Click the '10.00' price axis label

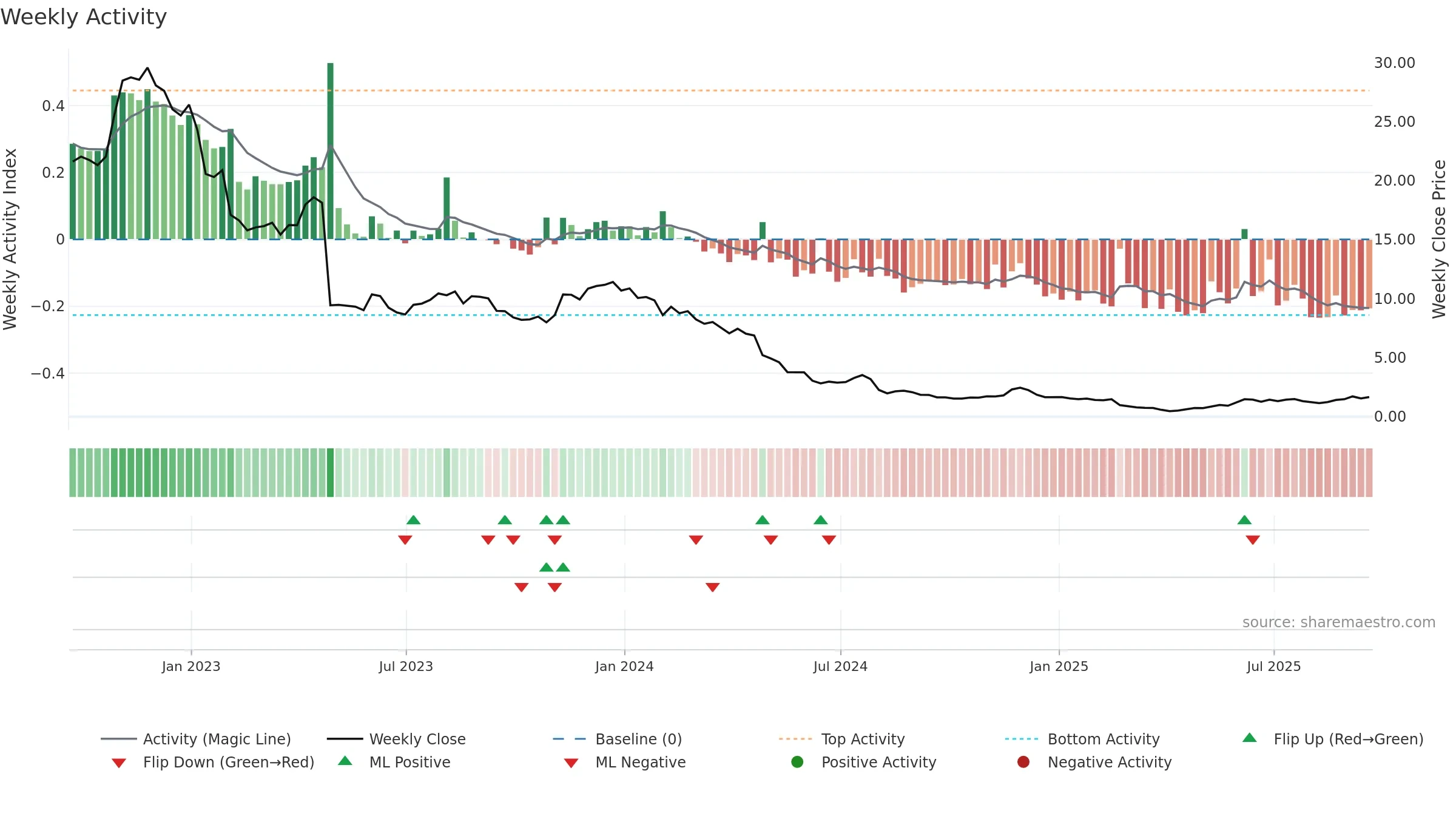pyautogui.click(x=1394, y=298)
